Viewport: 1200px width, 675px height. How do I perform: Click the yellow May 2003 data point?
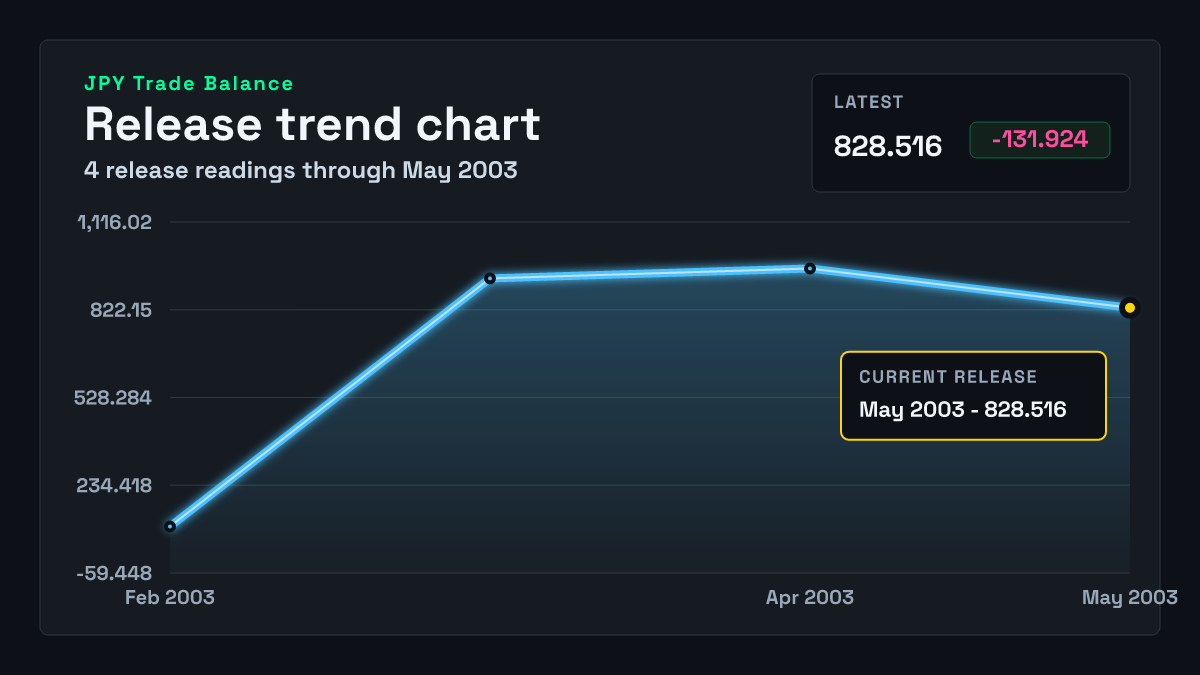(1130, 308)
